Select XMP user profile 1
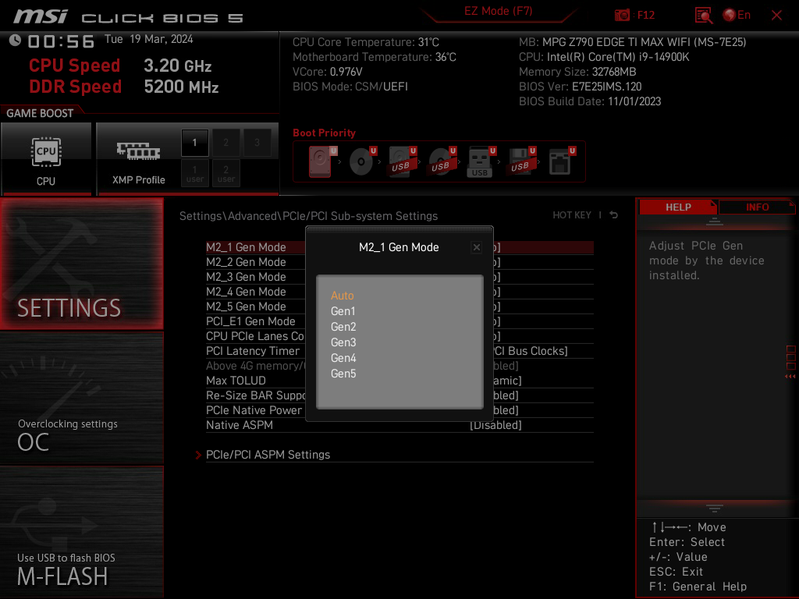The width and height of the screenshot is (799, 599). [x=195, y=173]
